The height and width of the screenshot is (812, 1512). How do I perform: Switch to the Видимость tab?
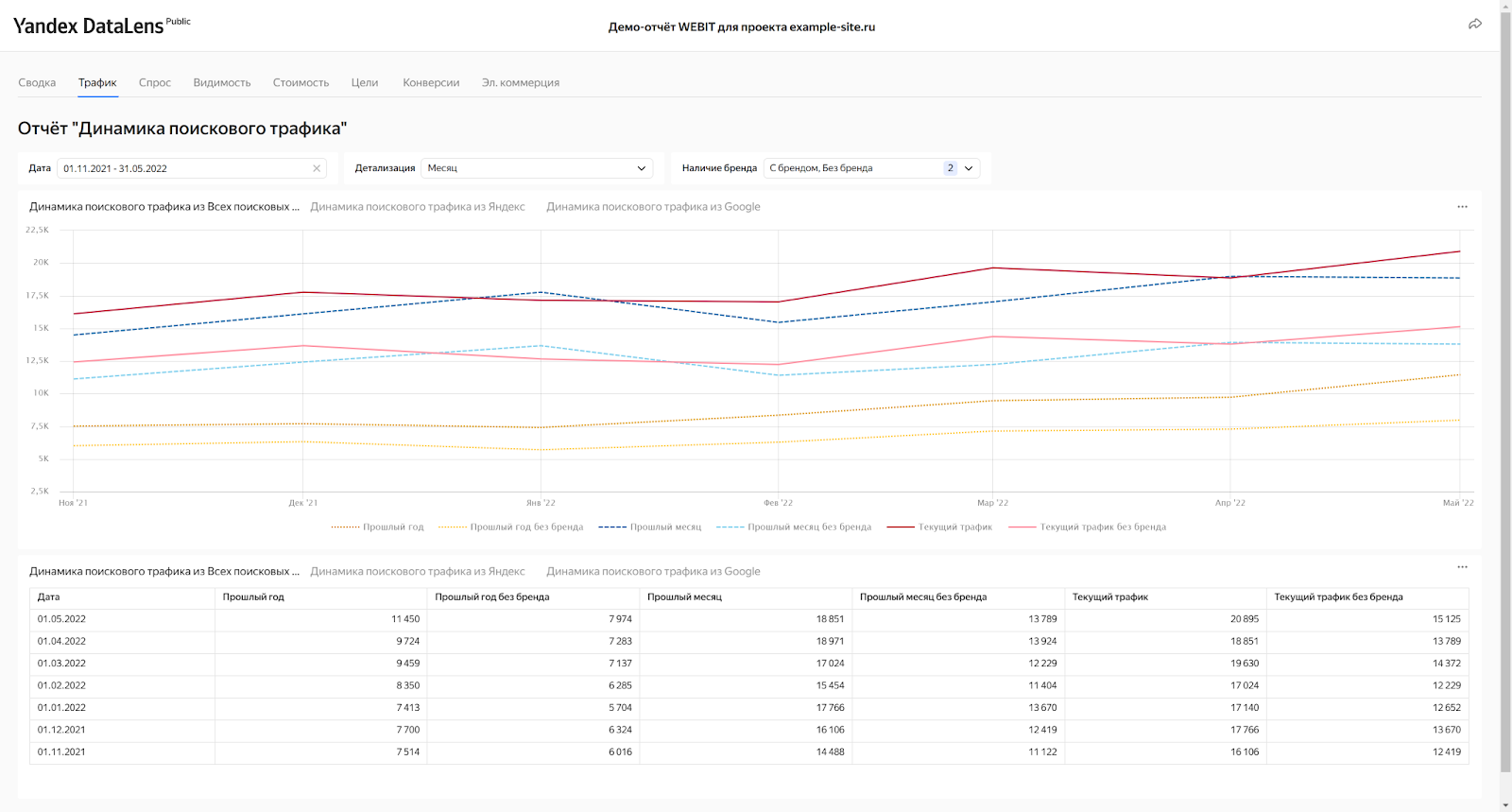[222, 83]
